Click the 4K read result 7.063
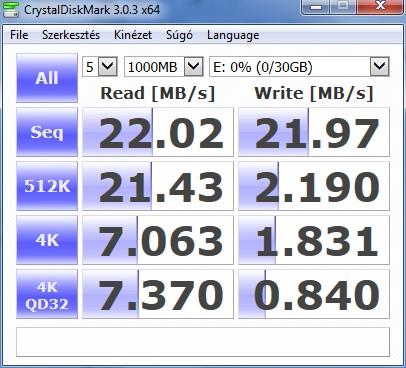The image size is (406, 368). click(158, 240)
